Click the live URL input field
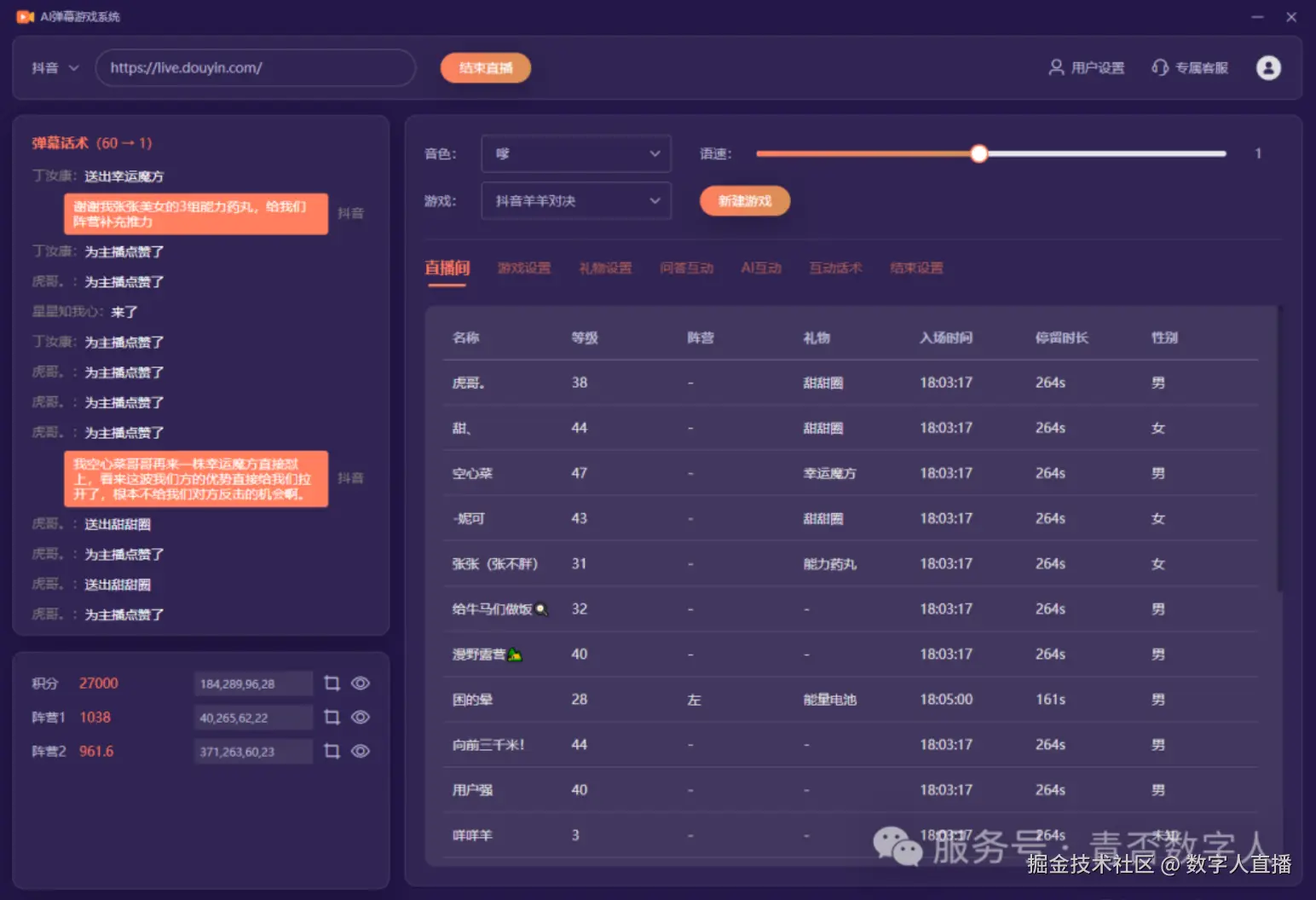This screenshot has width=1316, height=900. tap(256, 67)
